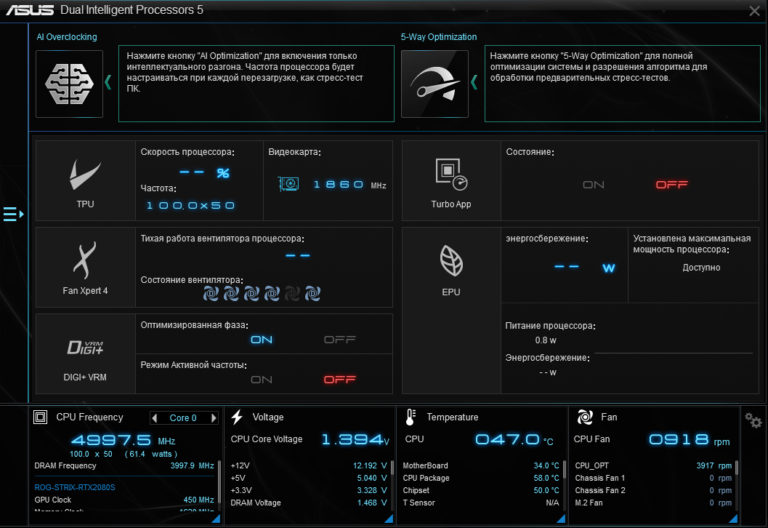Collapse the AI Overclocking description chevron
The width and height of the screenshot is (768, 528).
(x=108, y=82)
